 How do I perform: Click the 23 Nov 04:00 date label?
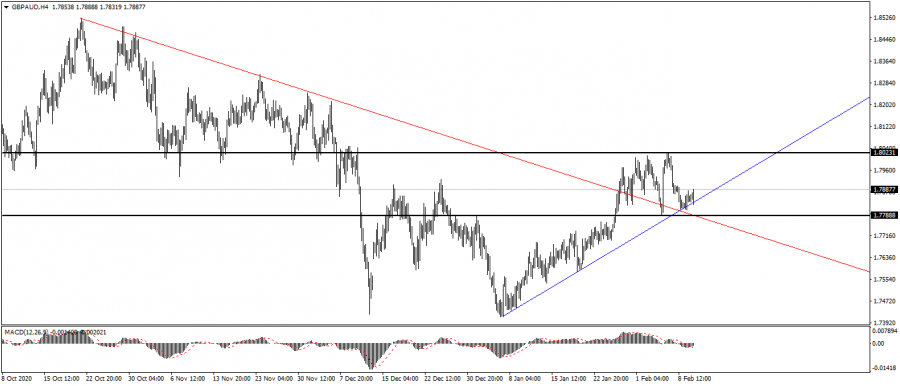[274, 379]
